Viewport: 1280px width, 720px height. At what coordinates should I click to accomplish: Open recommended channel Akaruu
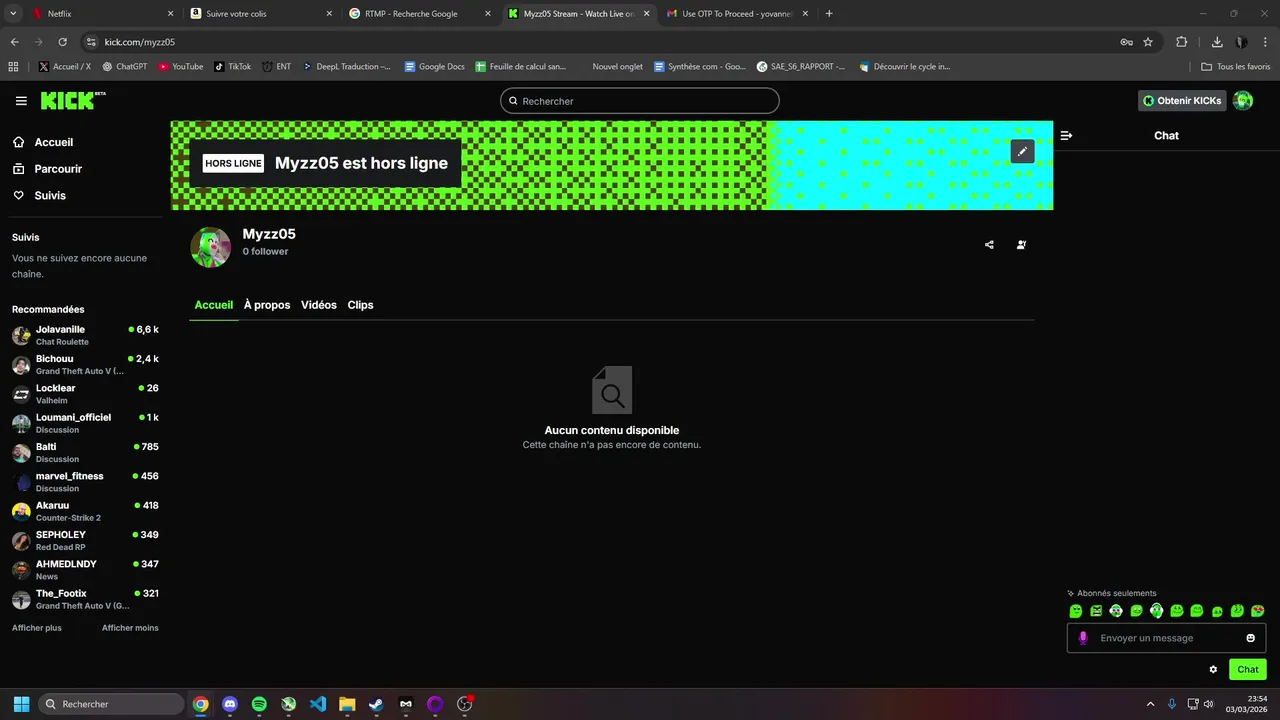coord(85,511)
